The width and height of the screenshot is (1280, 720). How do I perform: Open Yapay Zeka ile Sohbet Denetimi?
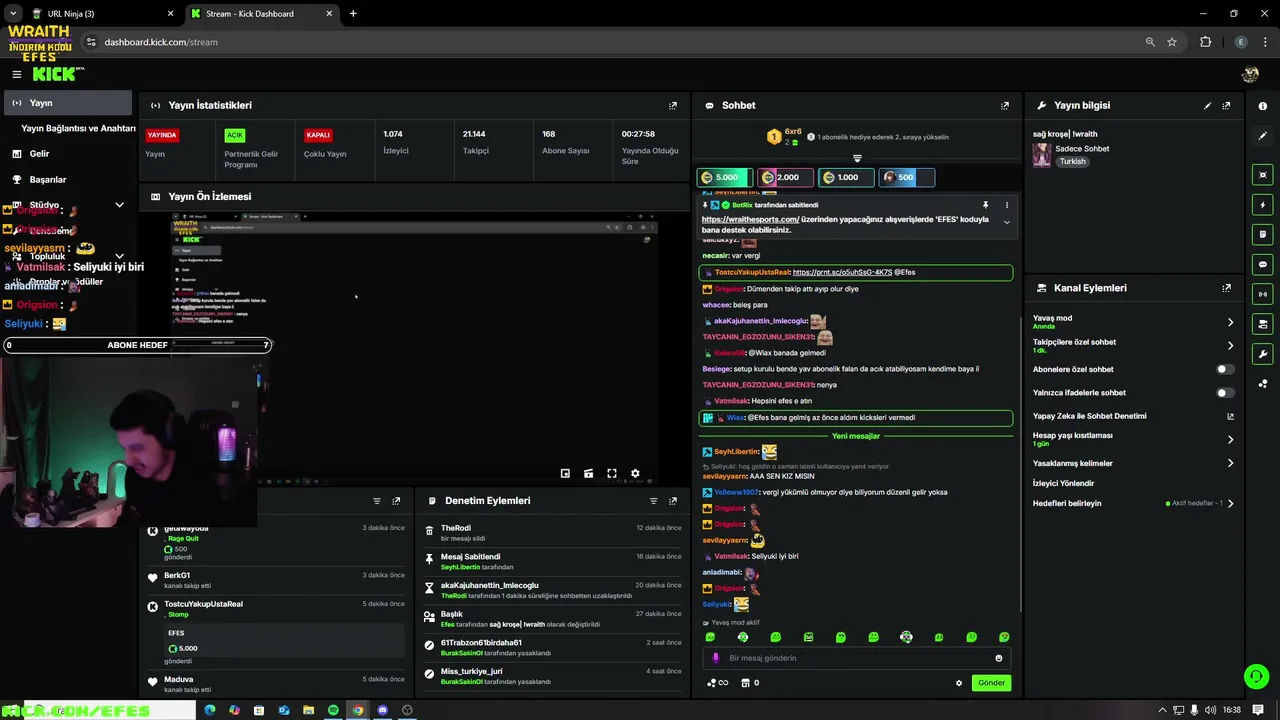(x=1133, y=416)
